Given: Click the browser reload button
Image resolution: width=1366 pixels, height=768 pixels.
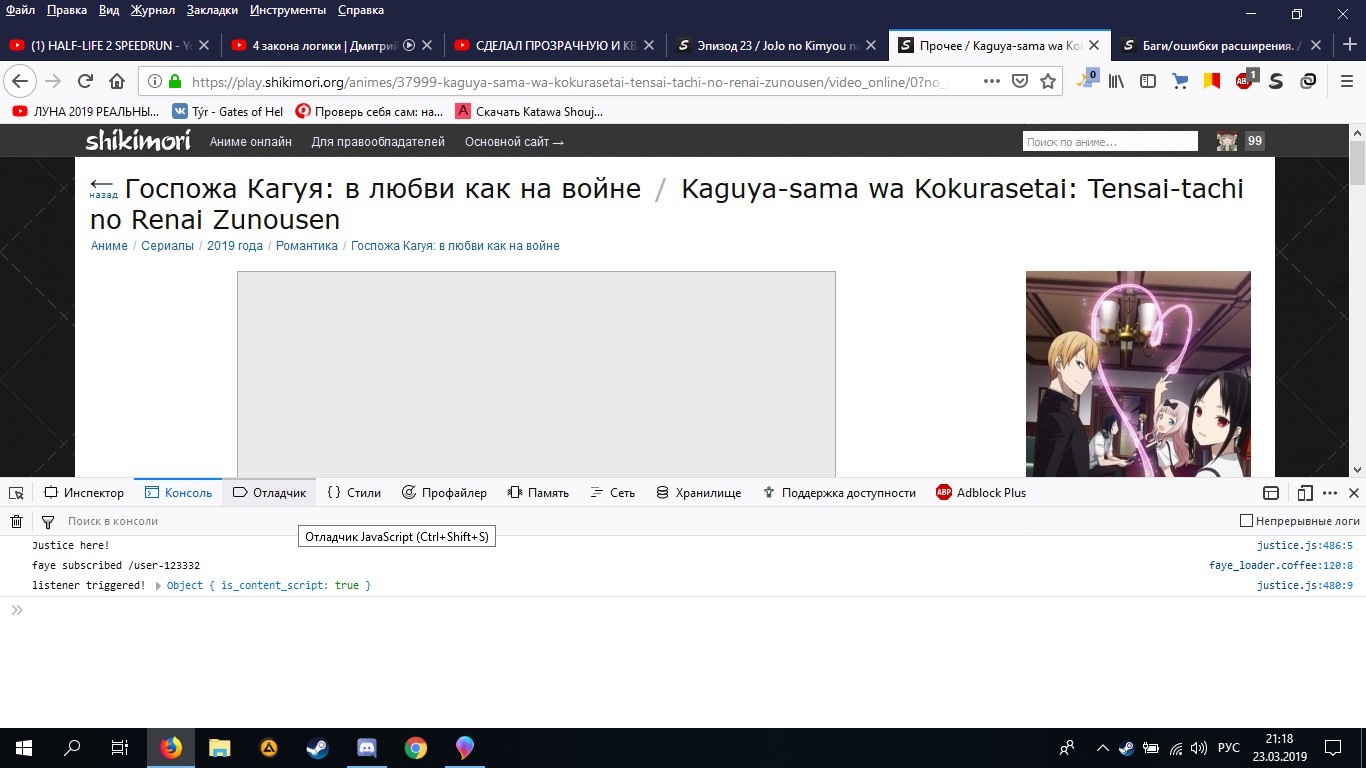Looking at the screenshot, I should click(85, 81).
